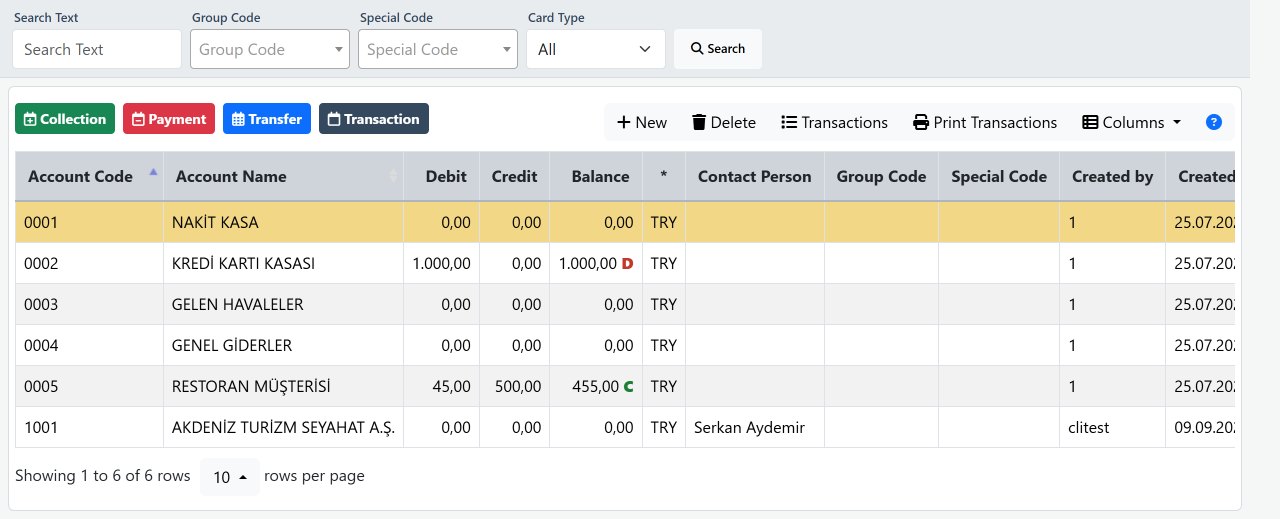Select the KREDİ KARTI KASASI row
1280x519 pixels.
tap(625, 263)
